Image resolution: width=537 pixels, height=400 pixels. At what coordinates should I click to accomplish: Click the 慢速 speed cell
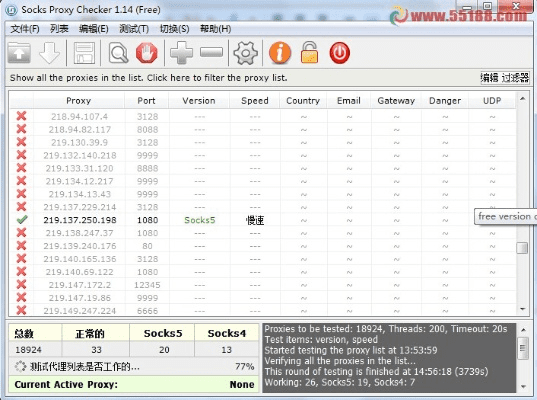(255, 220)
